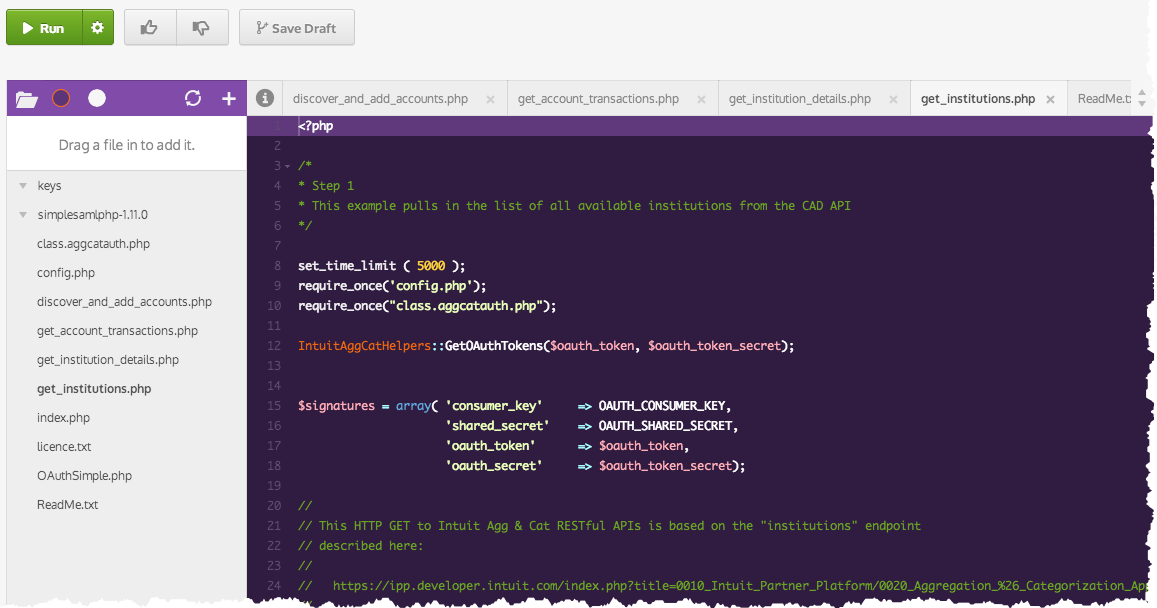Viewport: 1157px width, 608px height.
Task: Click the green Run button
Action: coord(44,28)
